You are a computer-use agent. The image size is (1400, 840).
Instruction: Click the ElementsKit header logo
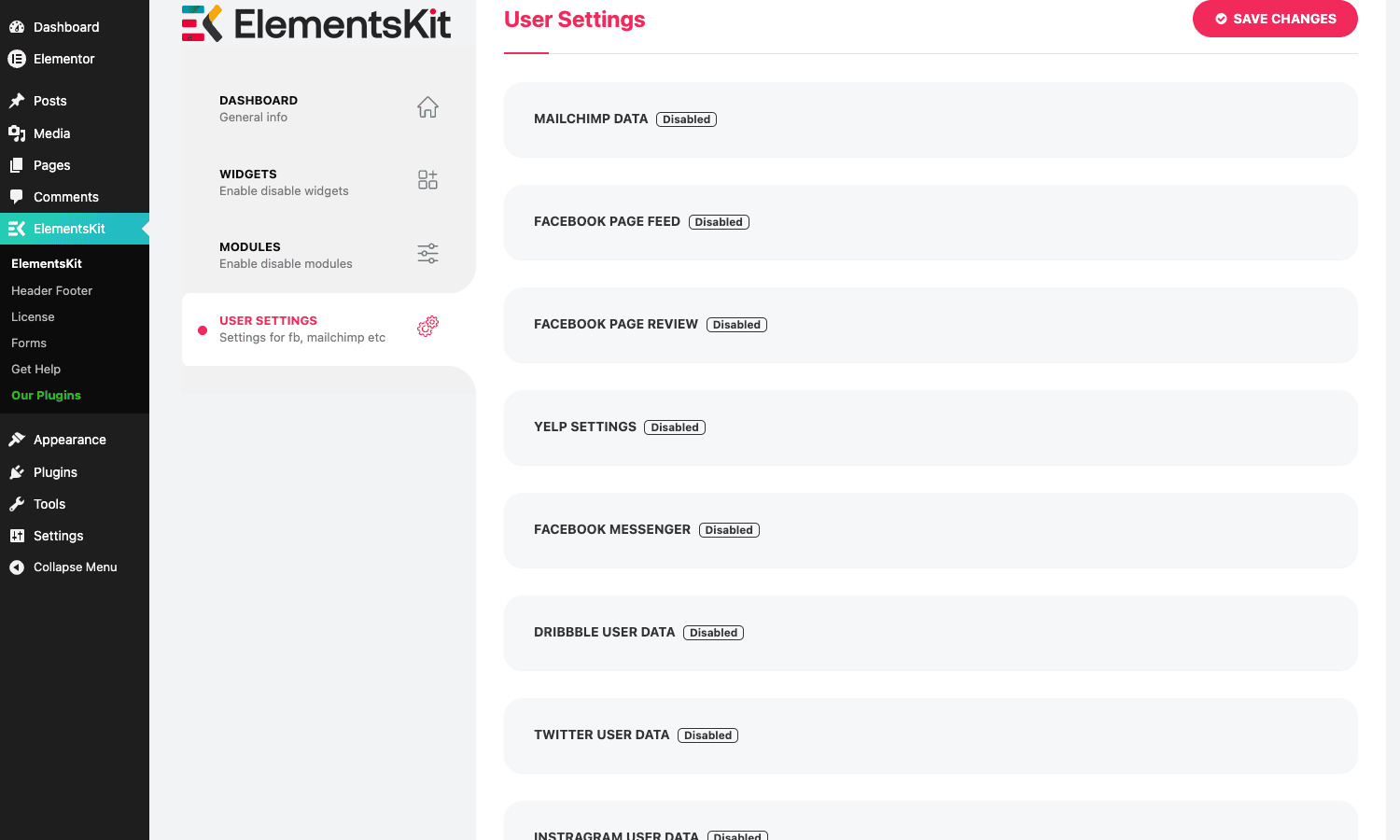click(x=316, y=23)
